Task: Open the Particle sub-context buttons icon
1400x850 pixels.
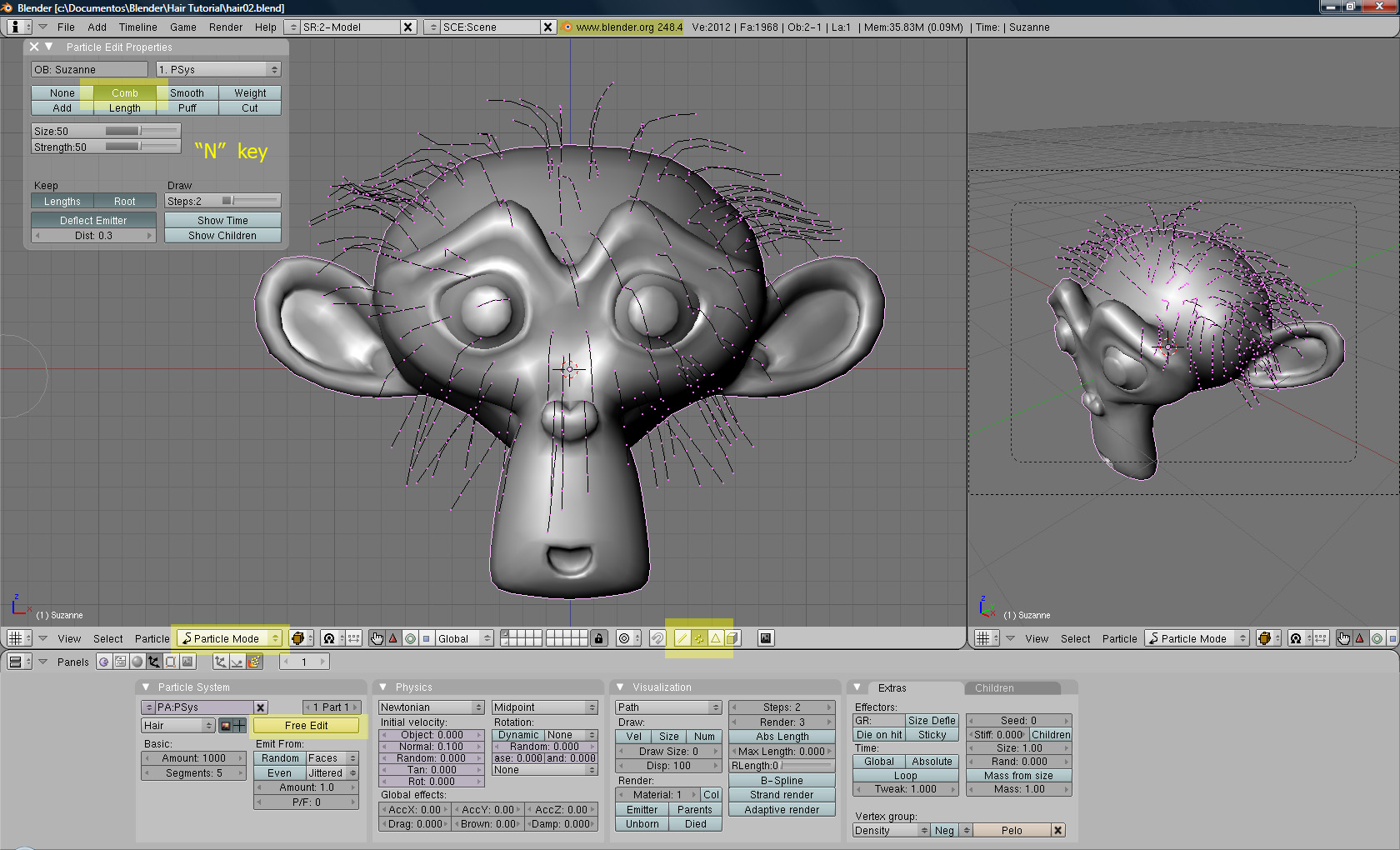Action: 254,662
